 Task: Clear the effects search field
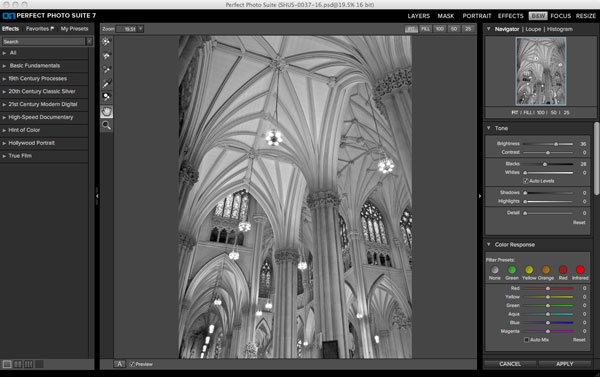pyautogui.click(x=89, y=41)
